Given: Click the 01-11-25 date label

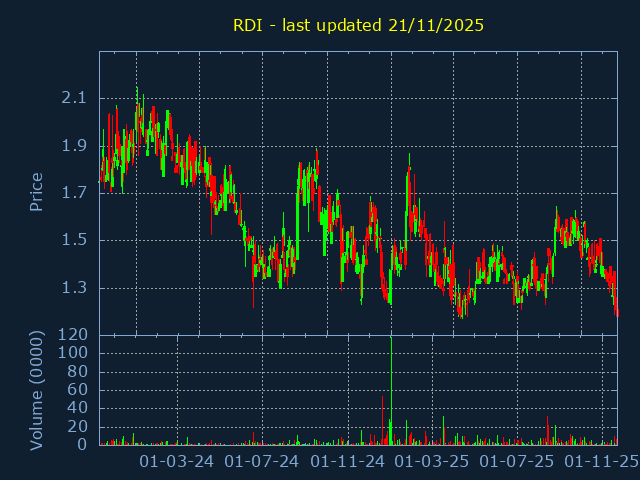Looking at the screenshot, I should click(x=602, y=462).
